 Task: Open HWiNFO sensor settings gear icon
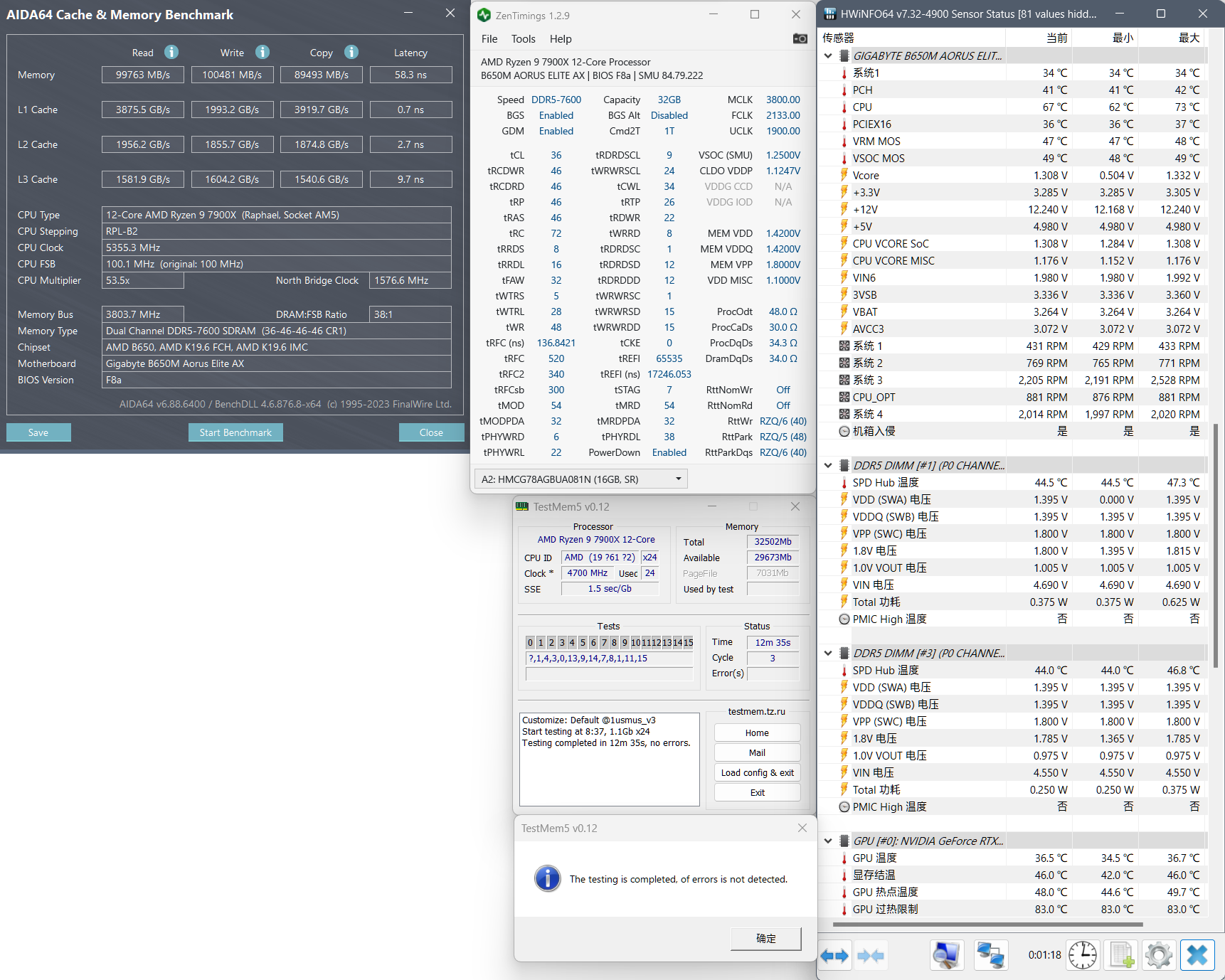1159,955
